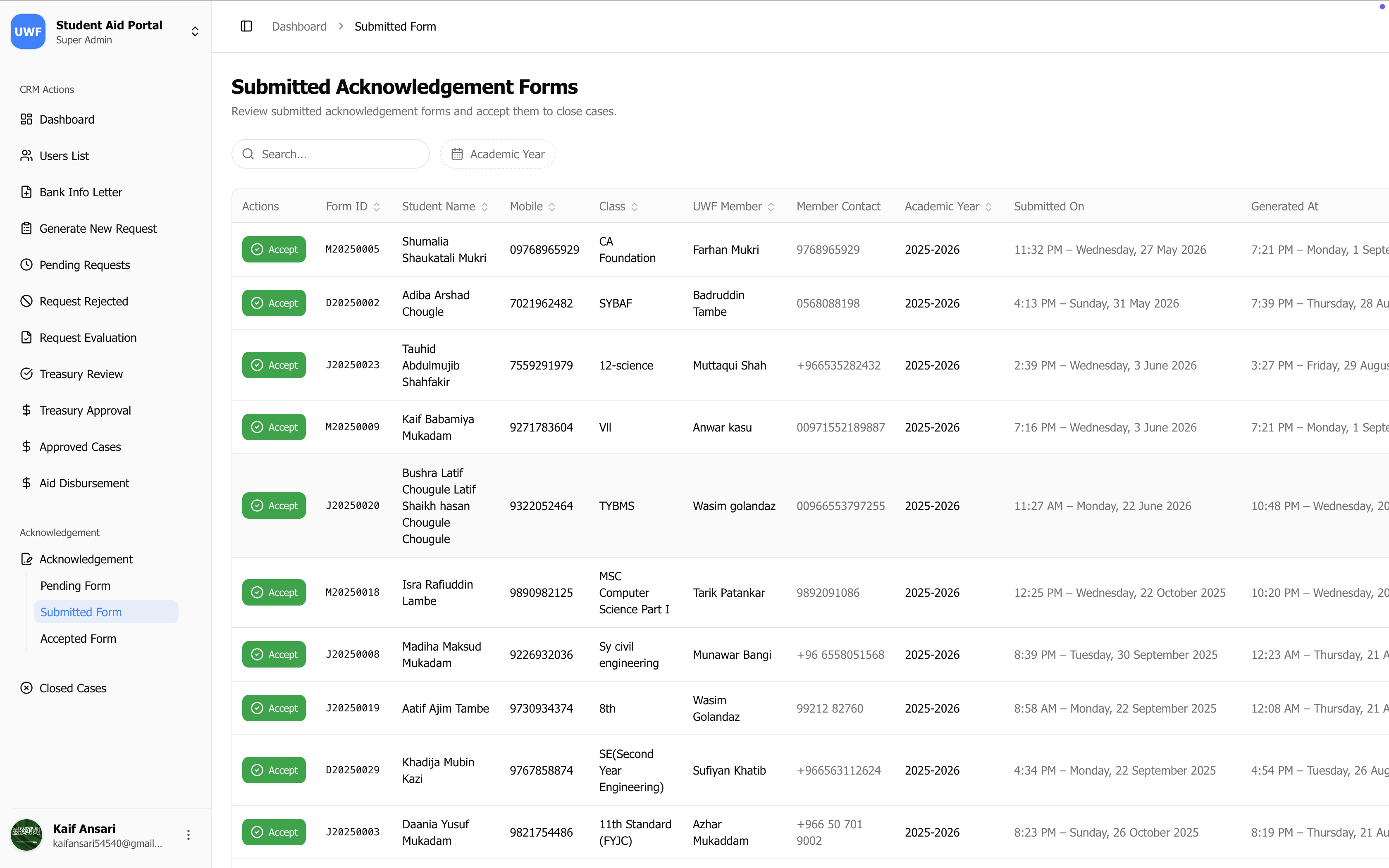Click the UWF logo badge

(x=28, y=31)
